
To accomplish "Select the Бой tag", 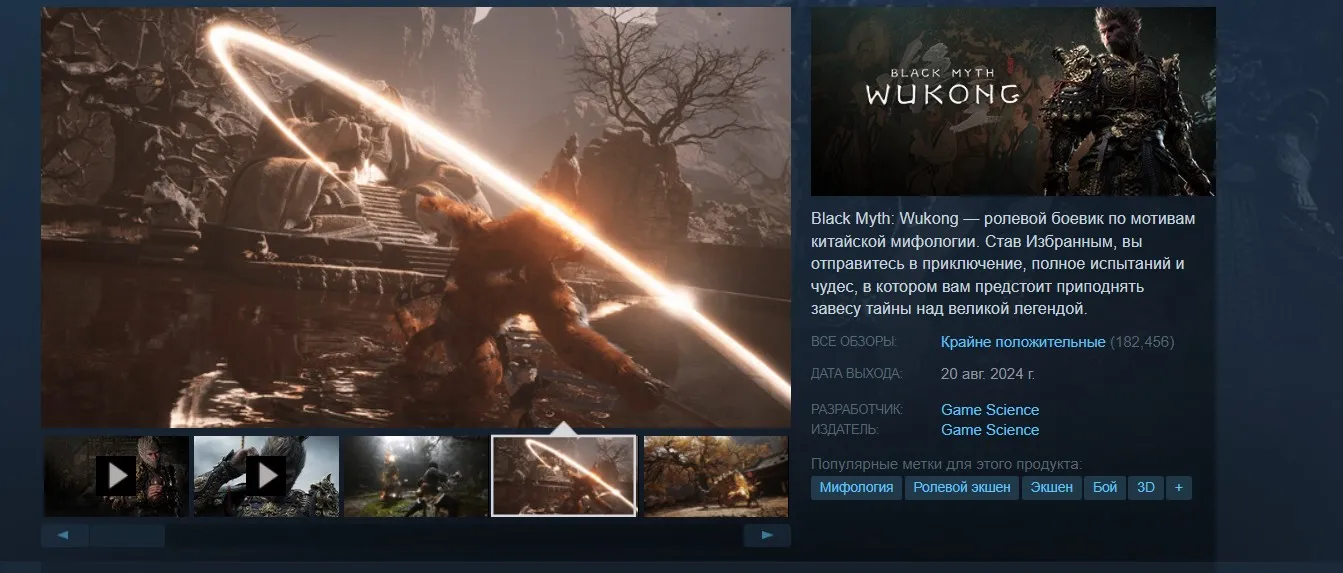I will [1105, 488].
